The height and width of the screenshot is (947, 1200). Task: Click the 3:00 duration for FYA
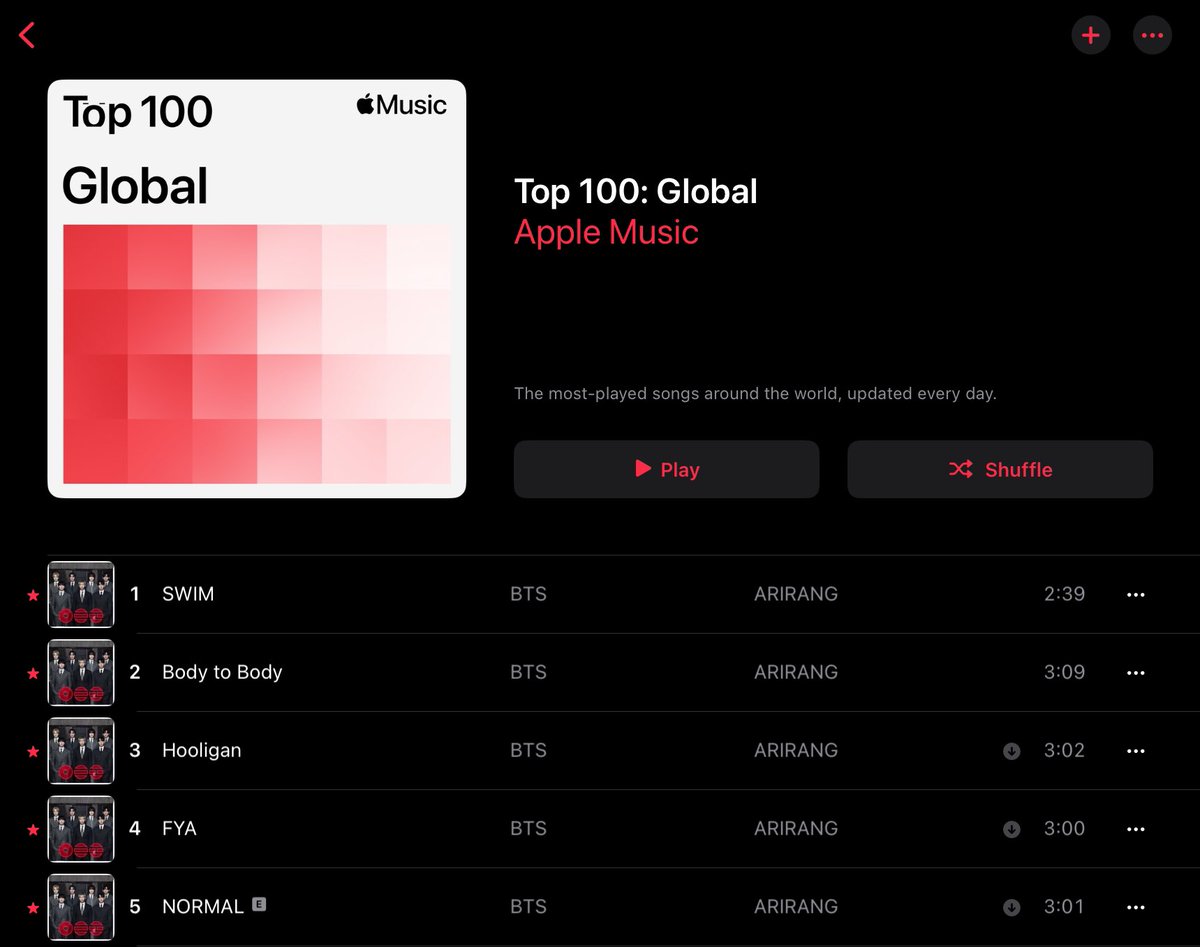pos(1064,828)
